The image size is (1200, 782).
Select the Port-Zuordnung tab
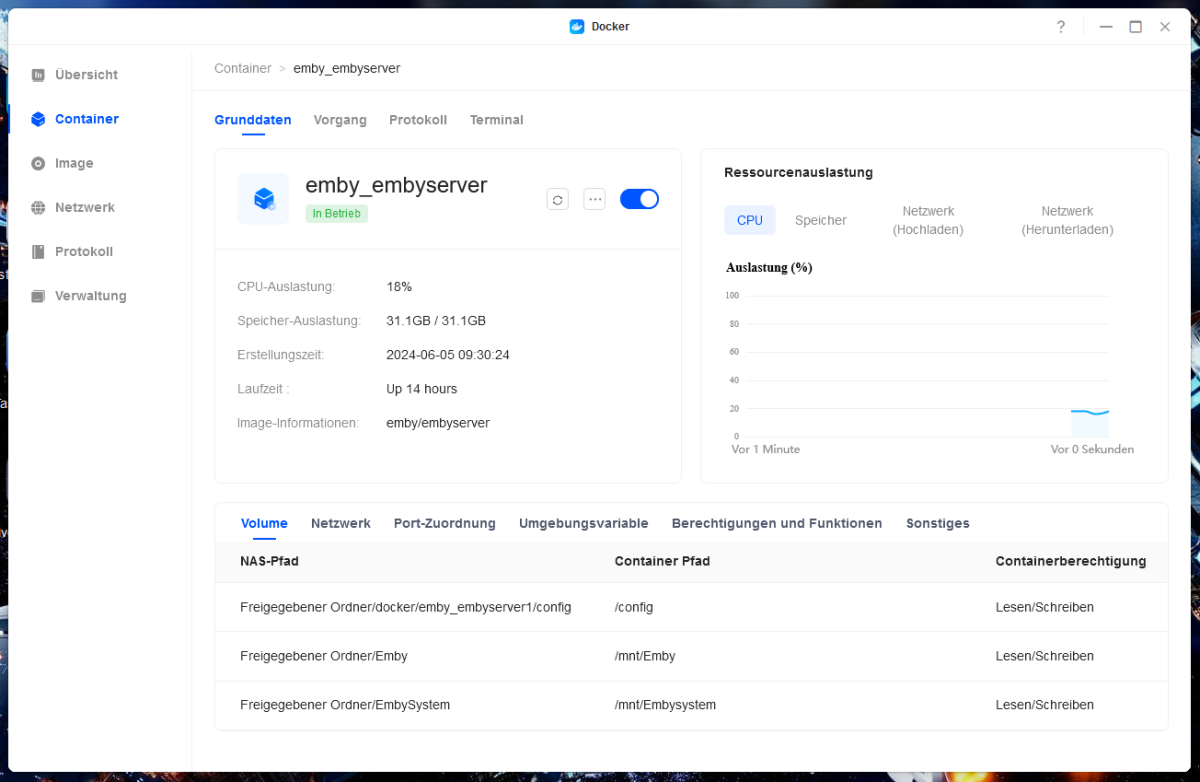pyautogui.click(x=444, y=523)
